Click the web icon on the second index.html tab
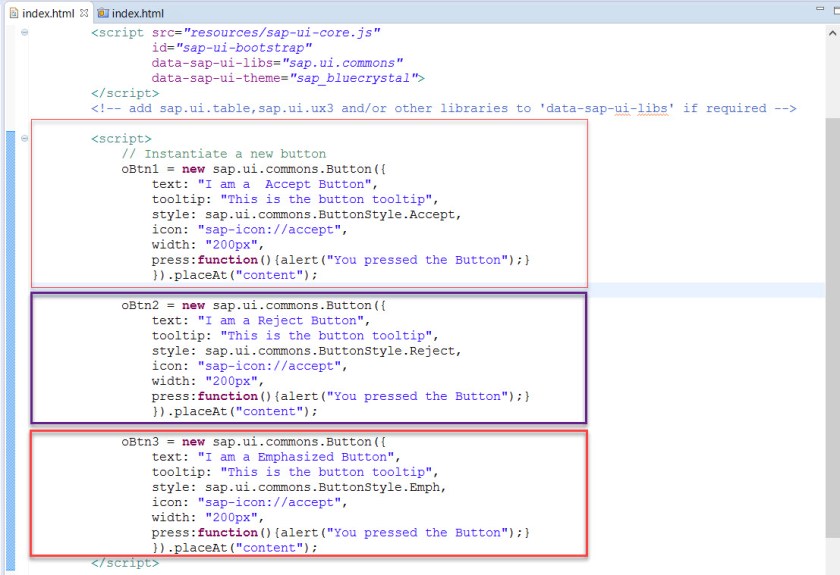Screen dimensions: 840x575 coord(103,13)
